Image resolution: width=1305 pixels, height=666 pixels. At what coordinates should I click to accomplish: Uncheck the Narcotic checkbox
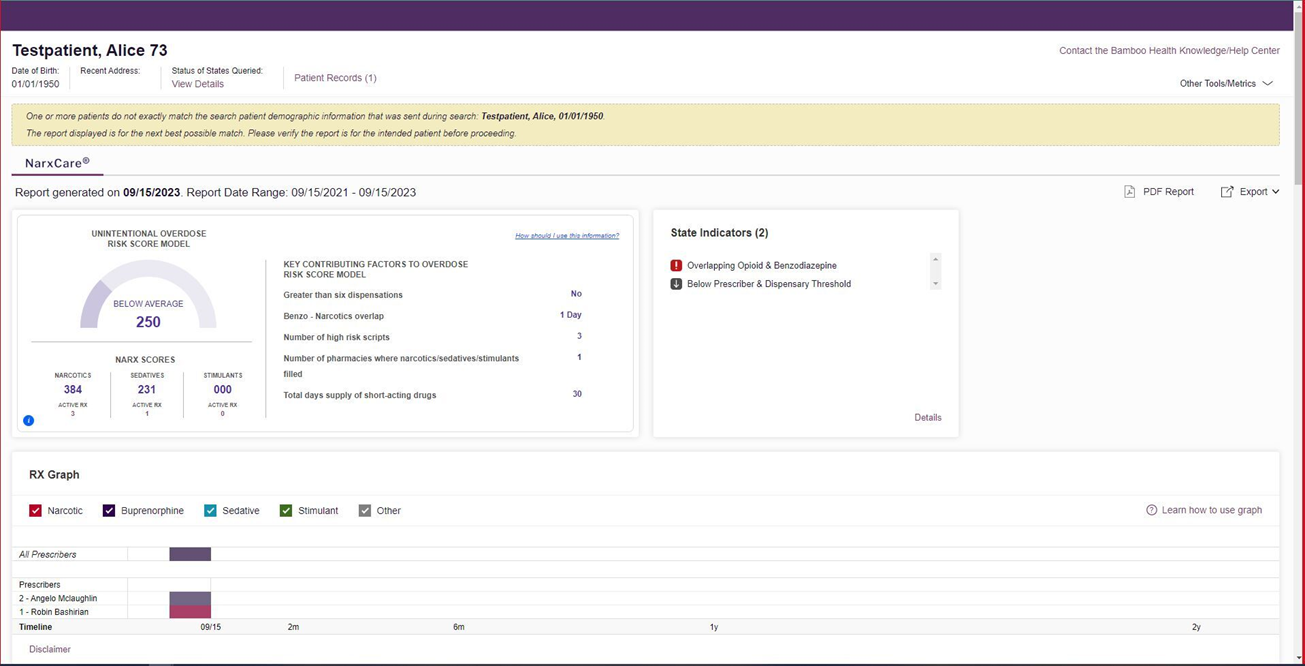tap(35, 511)
